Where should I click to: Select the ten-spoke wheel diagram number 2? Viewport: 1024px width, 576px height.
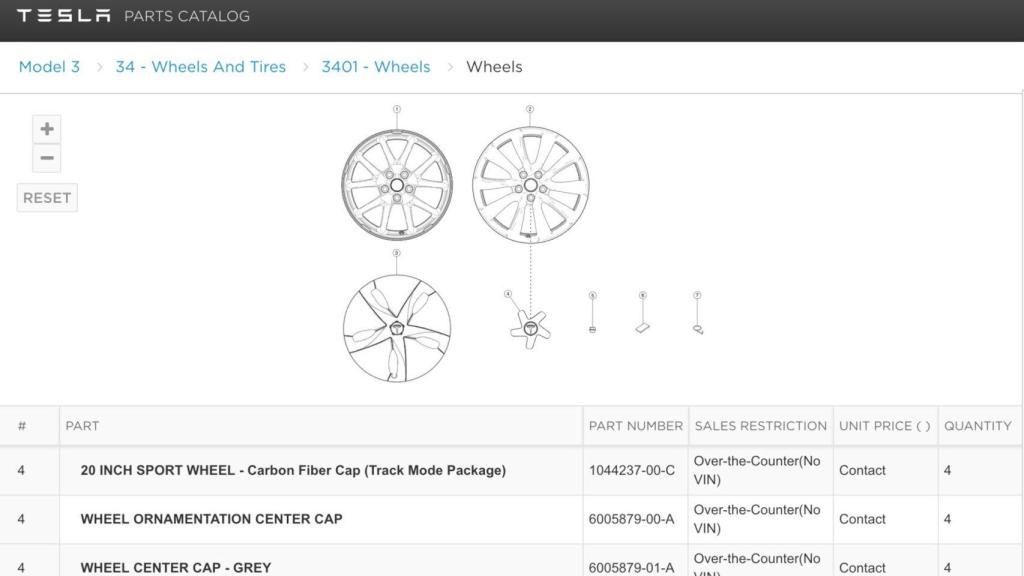click(x=530, y=185)
